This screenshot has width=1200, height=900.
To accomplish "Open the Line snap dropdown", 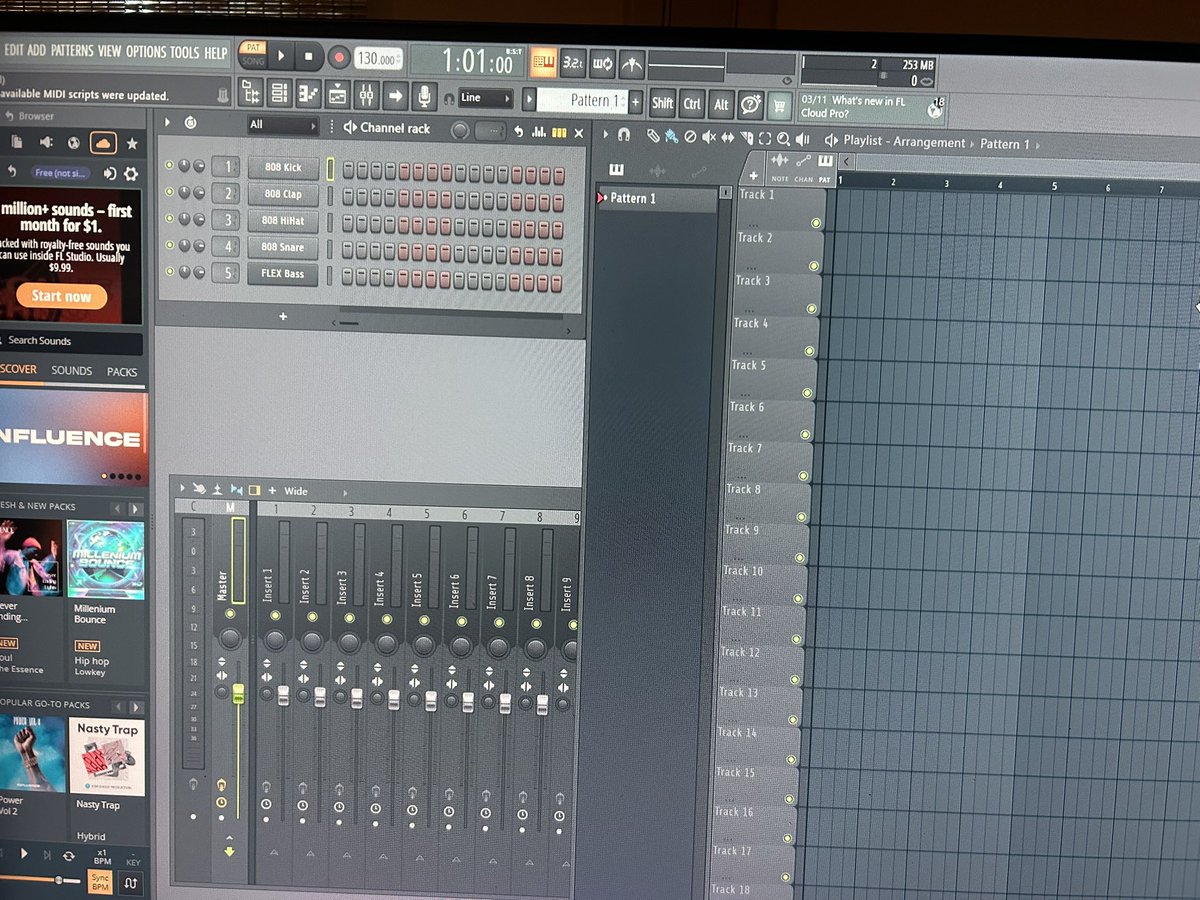I will point(485,98).
